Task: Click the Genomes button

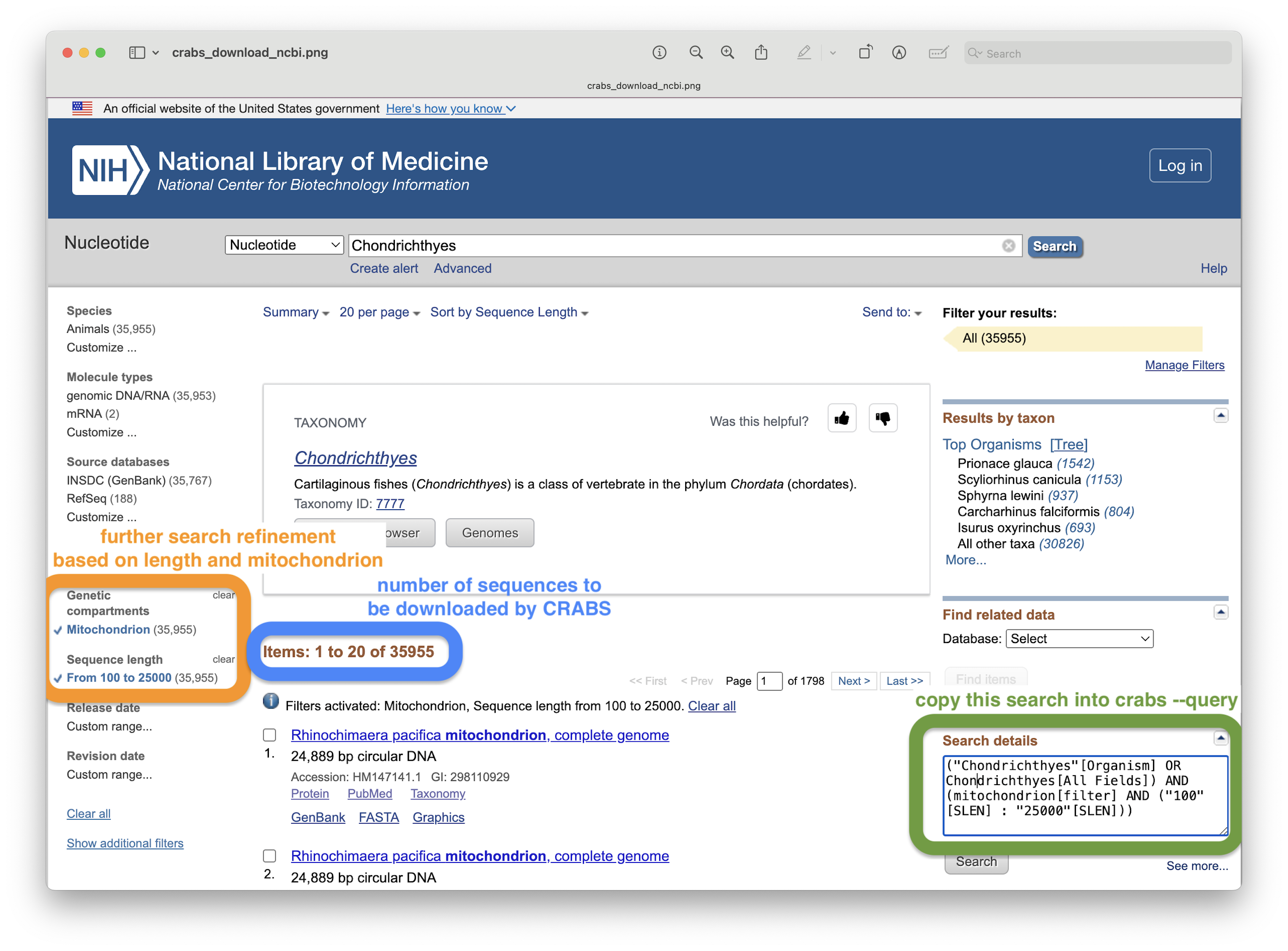Action: pyautogui.click(x=490, y=533)
